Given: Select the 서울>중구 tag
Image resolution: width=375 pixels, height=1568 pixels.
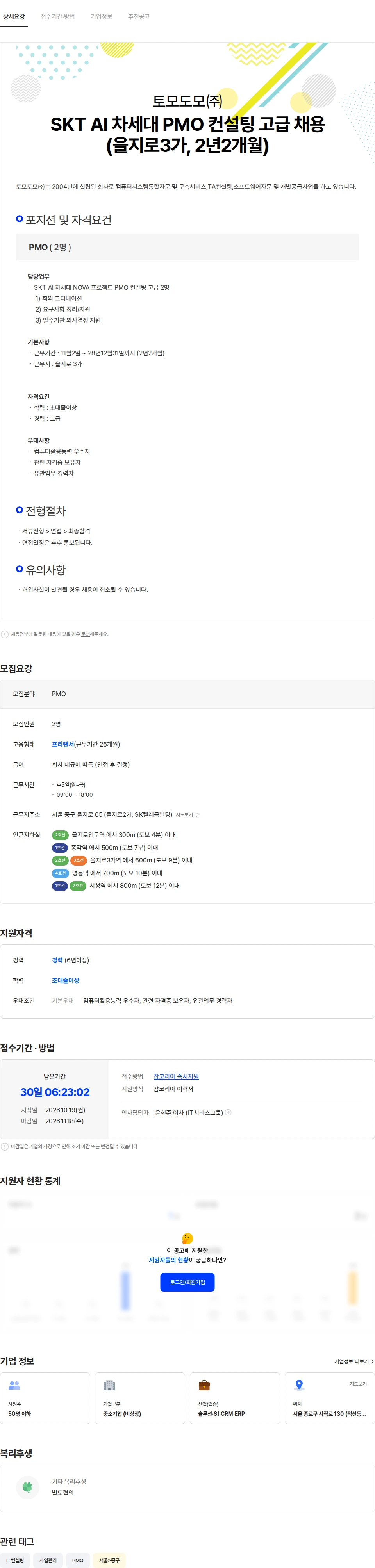Looking at the screenshot, I should click(110, 1561).
